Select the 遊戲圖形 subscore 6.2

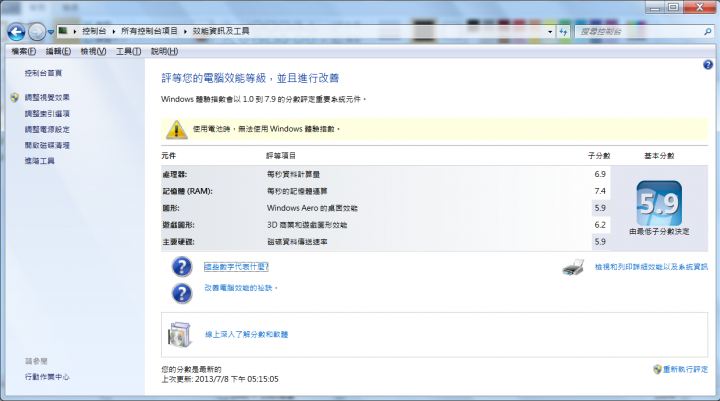coord(600,225)
